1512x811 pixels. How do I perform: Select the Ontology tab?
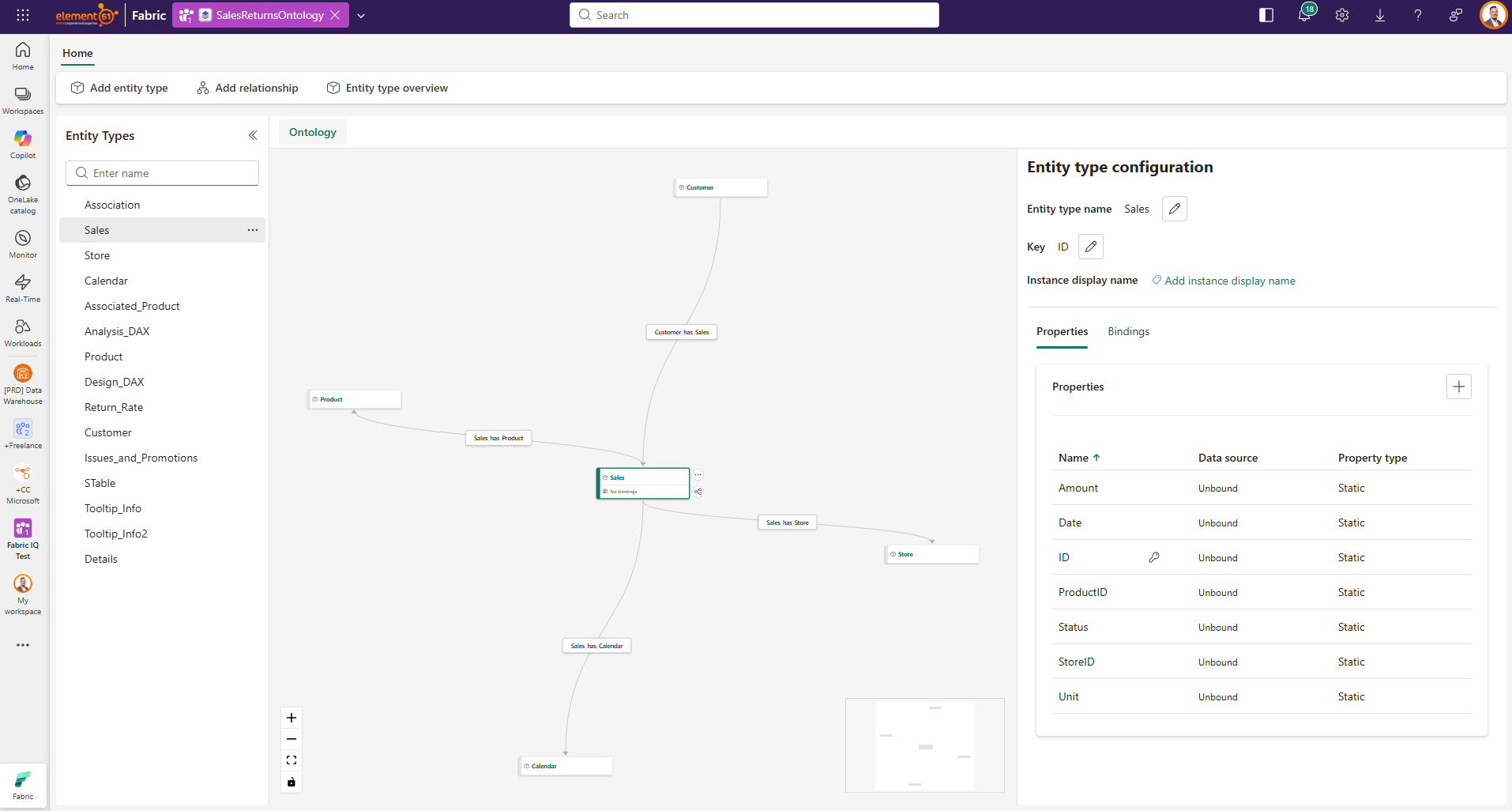tap(312, 132)
